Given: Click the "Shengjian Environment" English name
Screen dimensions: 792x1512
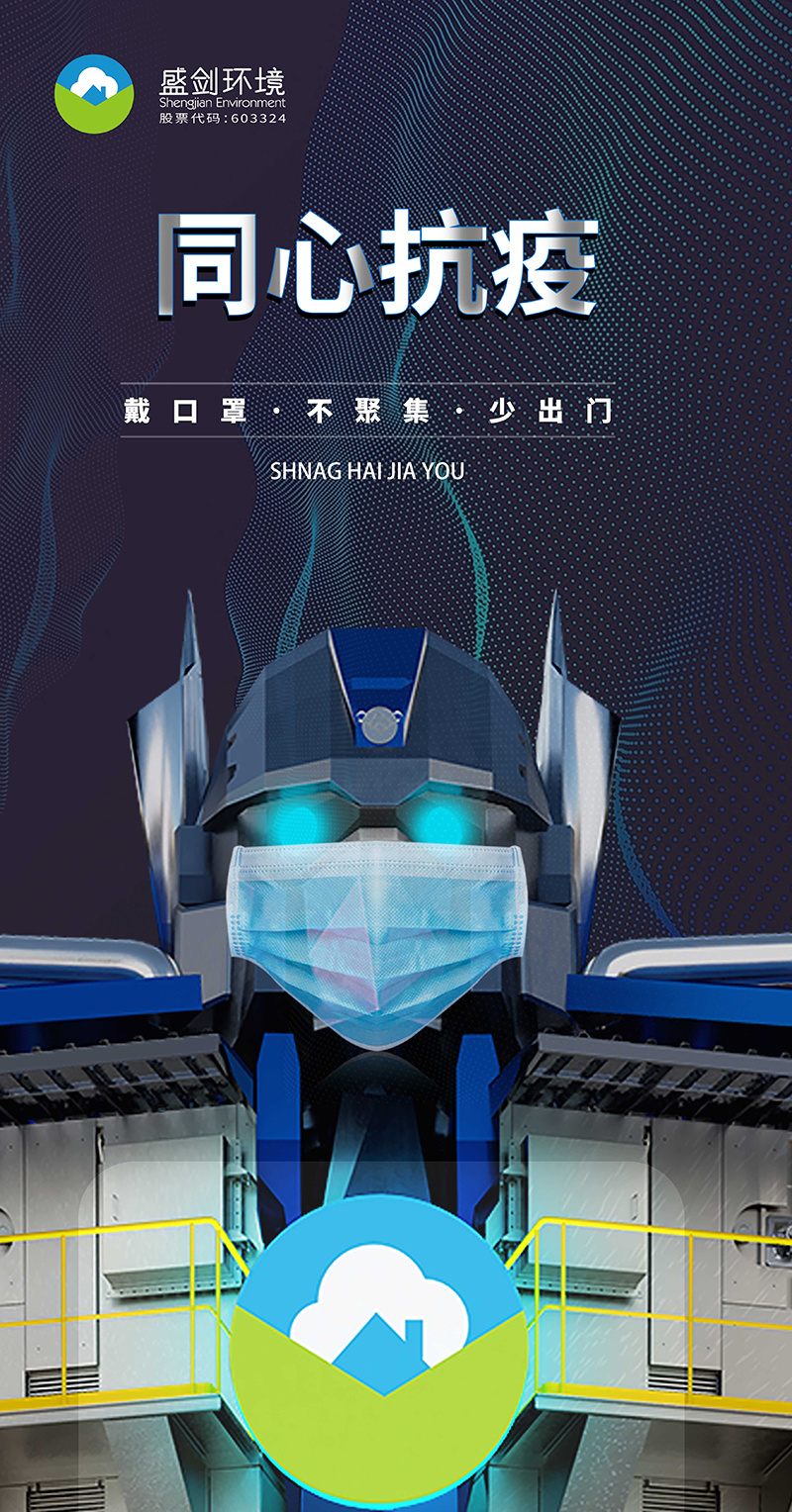Looking at the screenshot, I should pos(223,103).
